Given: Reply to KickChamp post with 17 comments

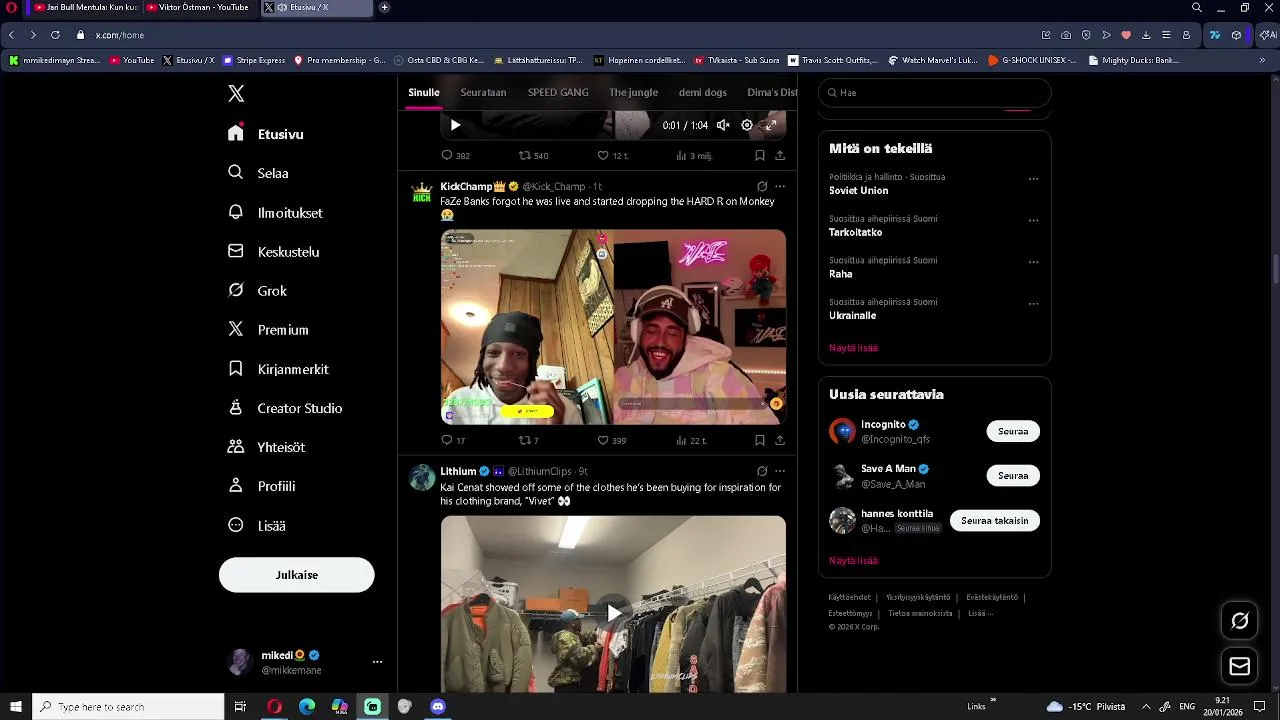Looking at the screenshot, I should (x=453, y=440).
